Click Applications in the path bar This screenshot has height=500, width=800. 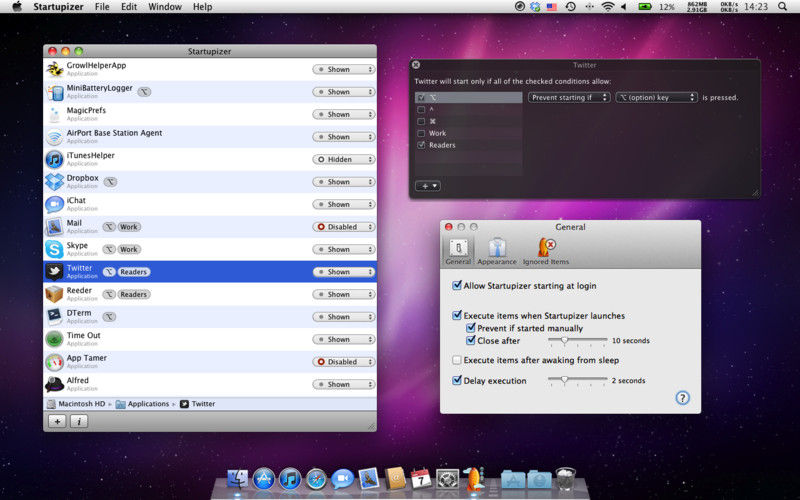pyautogui.click(x=142, y=404)
